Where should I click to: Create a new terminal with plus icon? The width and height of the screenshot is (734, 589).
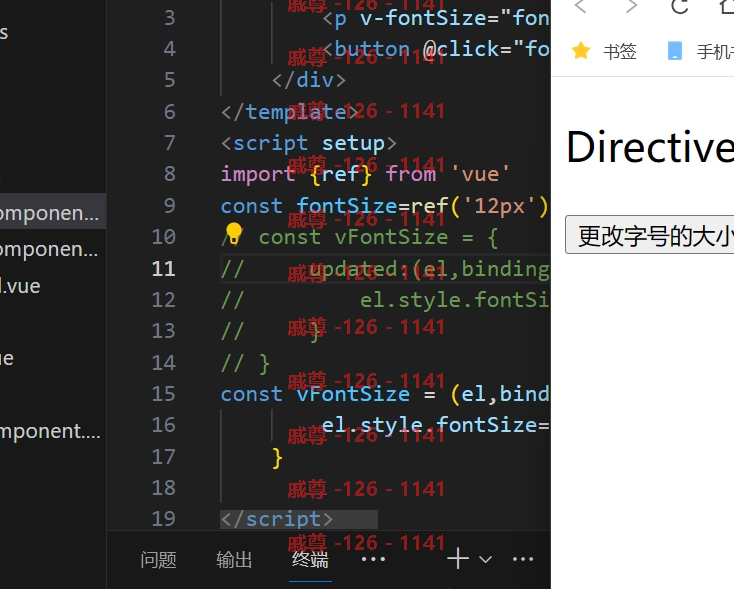coord(458,559)
